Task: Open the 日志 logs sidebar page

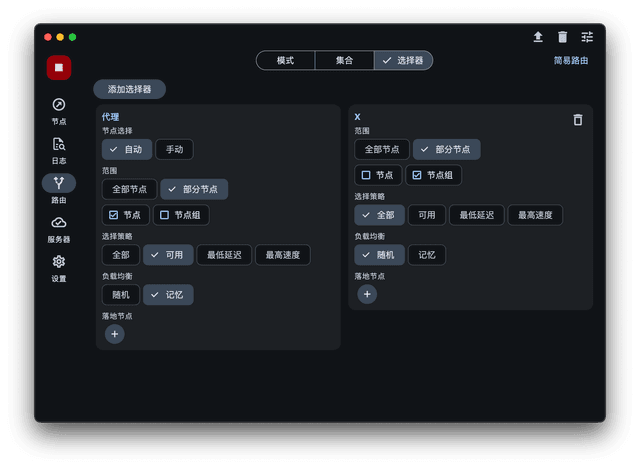Action: click(x=59, y=151)
